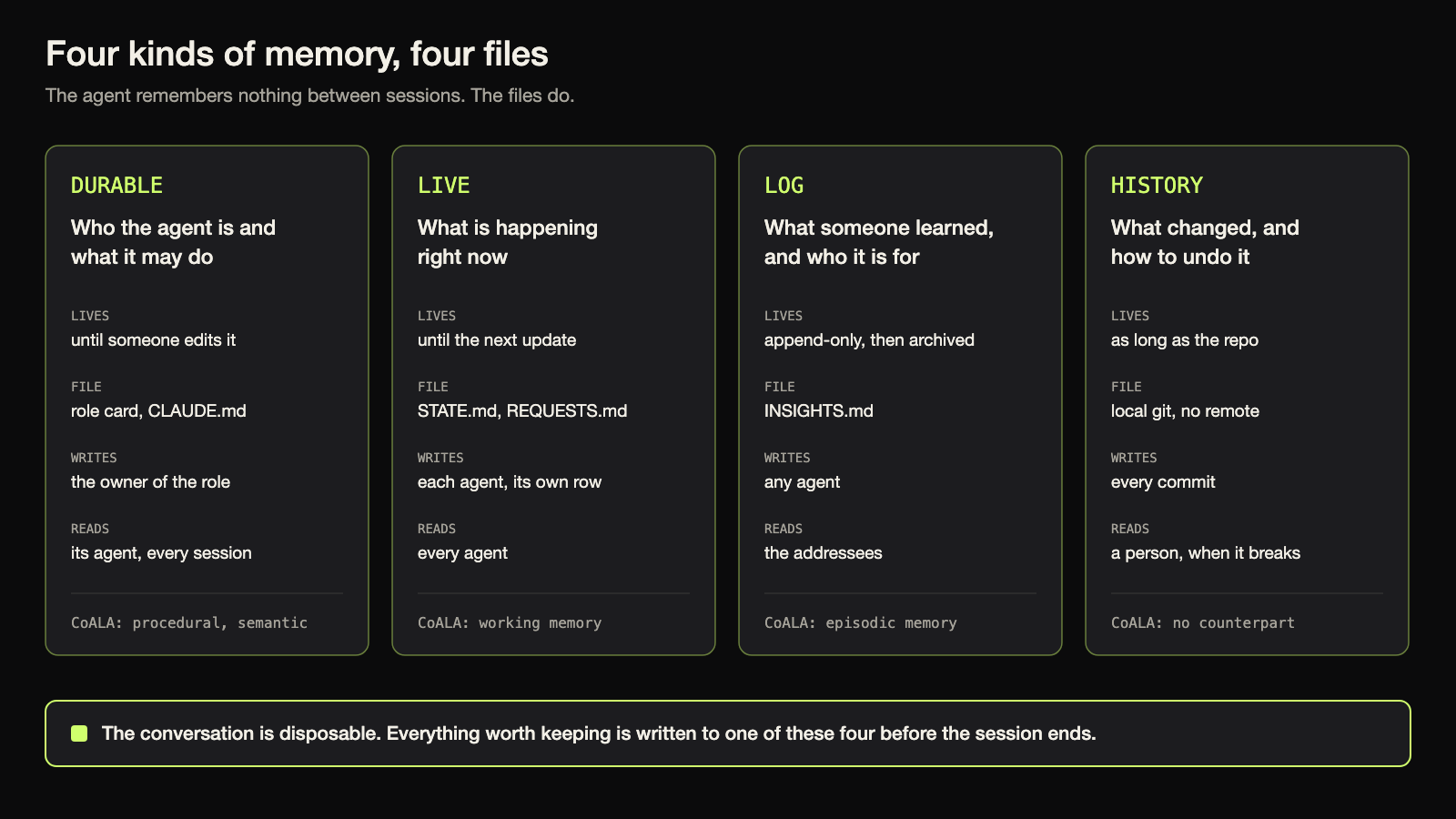Select the title 'Four kinds of memory, four files'
This screenshot has width=1456, height=819.
297,55
